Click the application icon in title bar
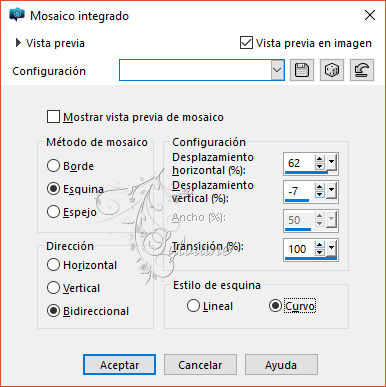 click(17, 15)
